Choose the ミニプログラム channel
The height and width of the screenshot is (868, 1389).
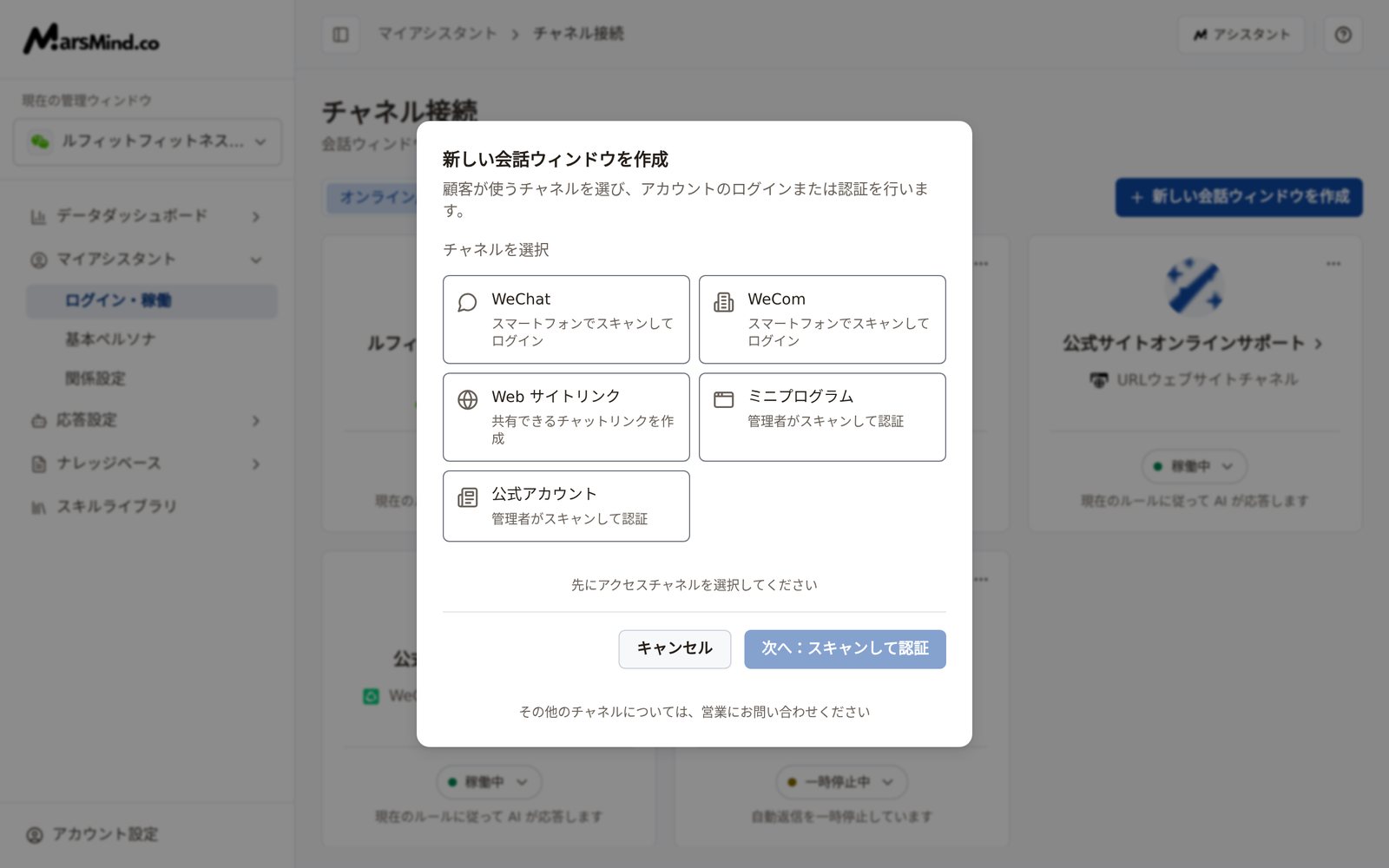click(x=822, y=417)
